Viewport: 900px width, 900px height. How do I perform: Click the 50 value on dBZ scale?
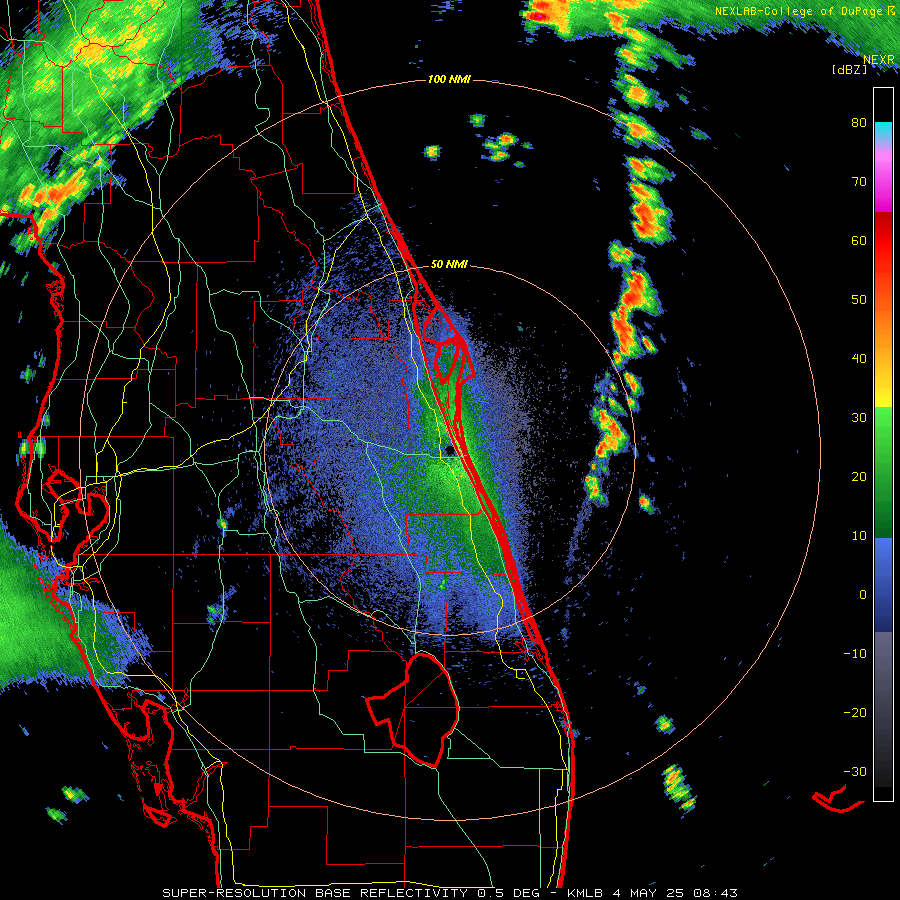[x=859, y=300]
